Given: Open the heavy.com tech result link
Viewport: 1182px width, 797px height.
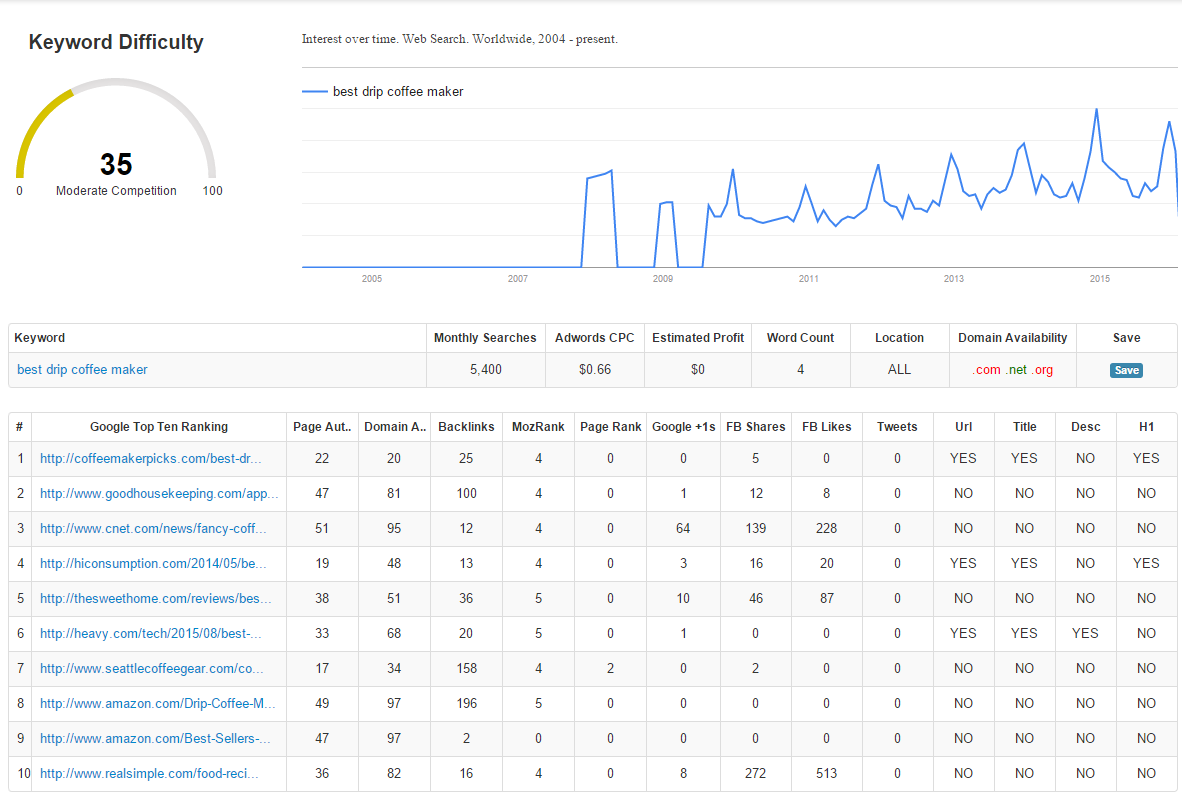Looking at the screenshot, I should [x=151, y=633].
